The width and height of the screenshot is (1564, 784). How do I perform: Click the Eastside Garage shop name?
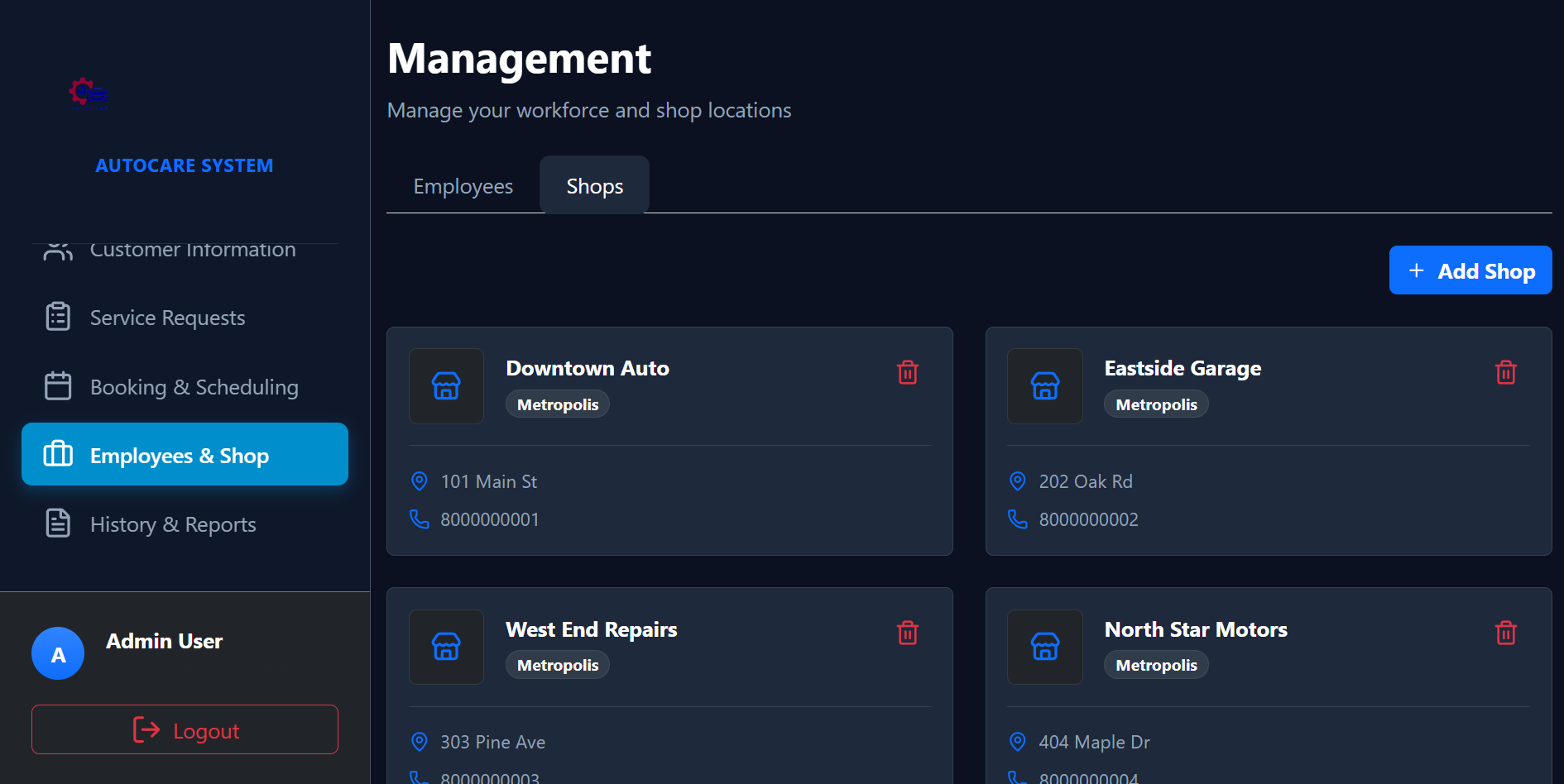(1183, 368)
